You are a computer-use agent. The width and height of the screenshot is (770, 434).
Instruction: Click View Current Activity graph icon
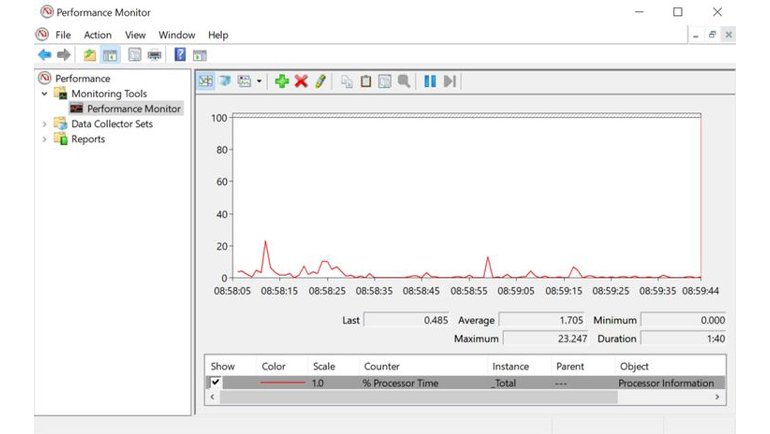[206, 81]
